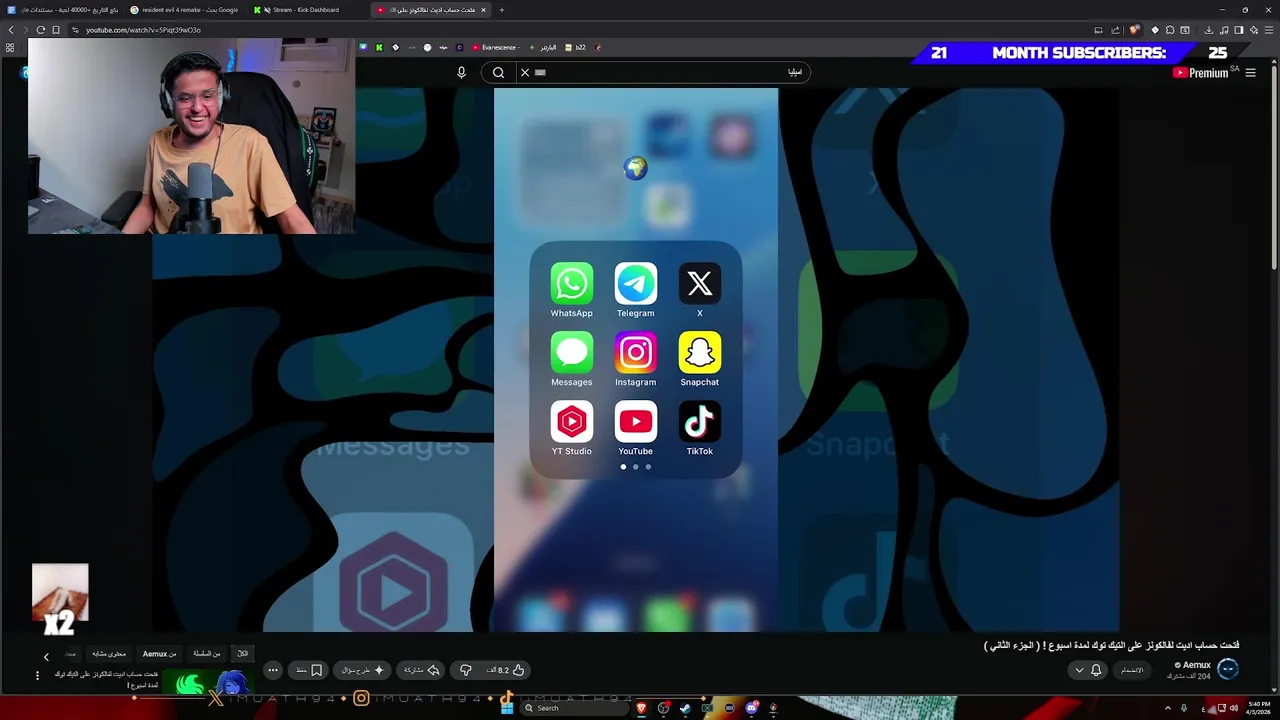Select the 'All' filter chip

pos(242,653)
